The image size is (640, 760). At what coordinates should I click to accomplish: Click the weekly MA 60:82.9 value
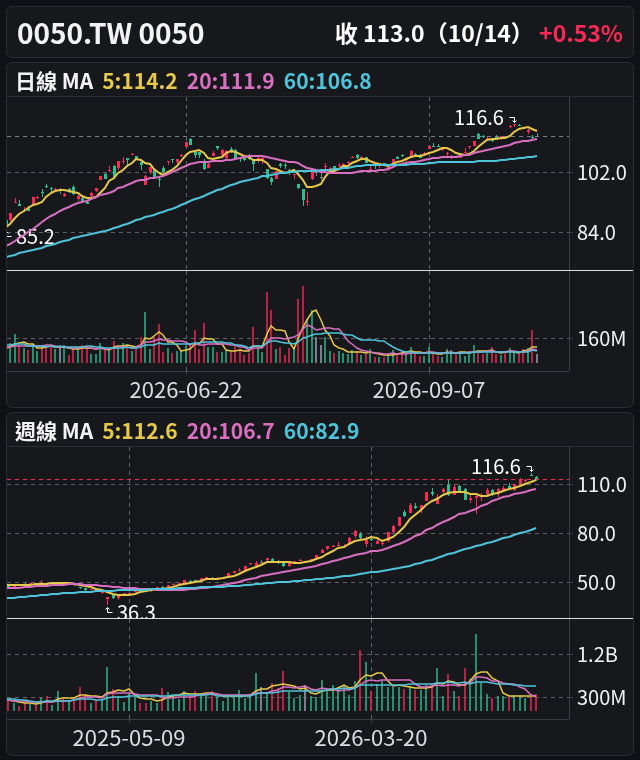click(321, 431)
